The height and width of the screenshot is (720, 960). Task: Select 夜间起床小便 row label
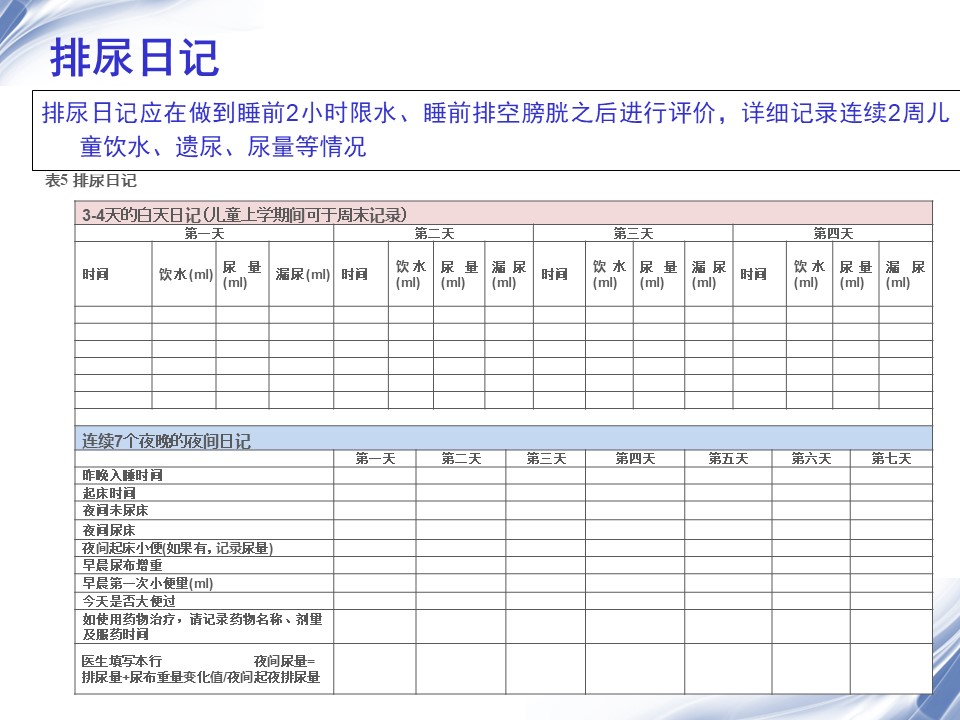(177, 548)
